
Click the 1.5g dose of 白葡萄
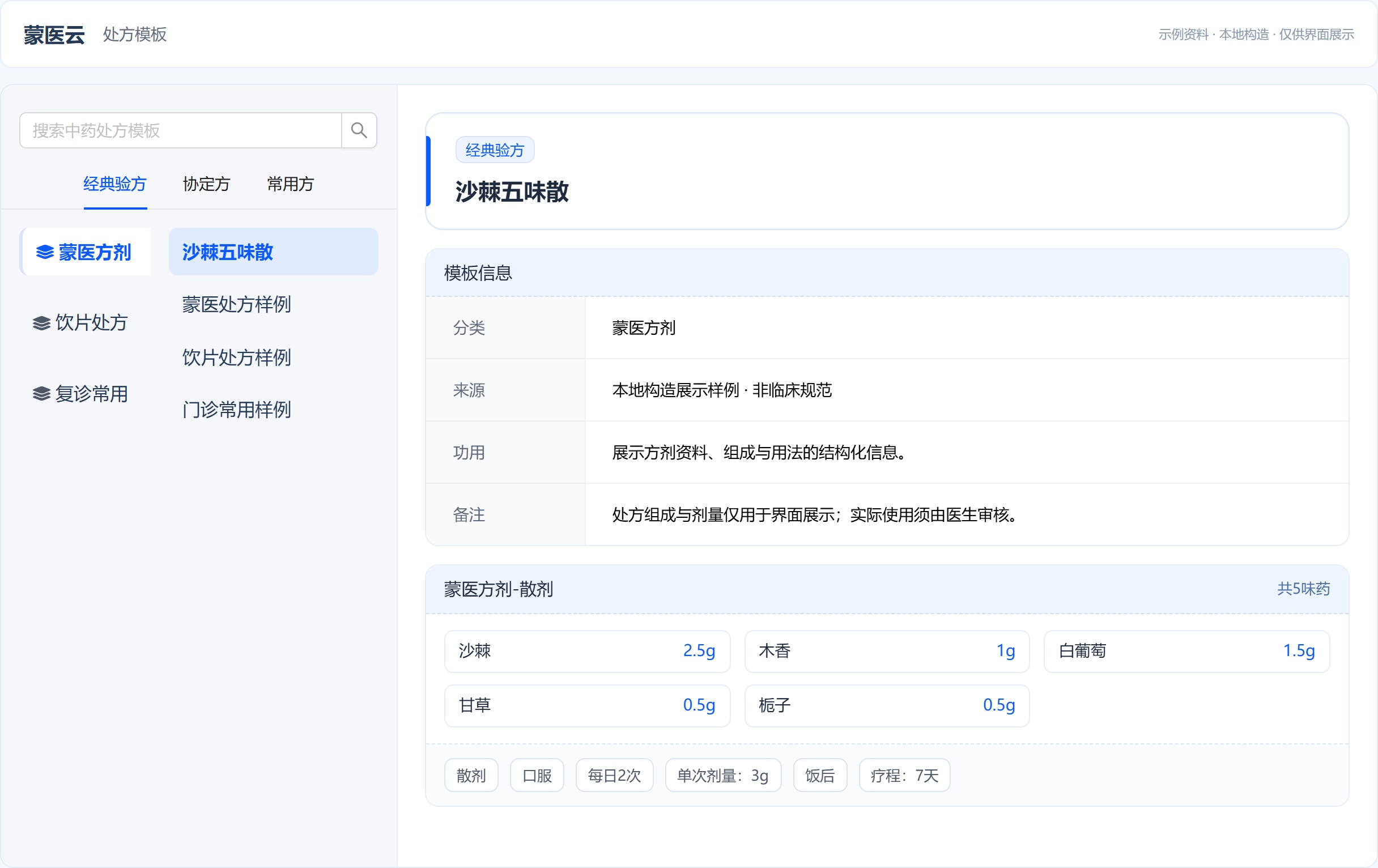pos(1299,652)
